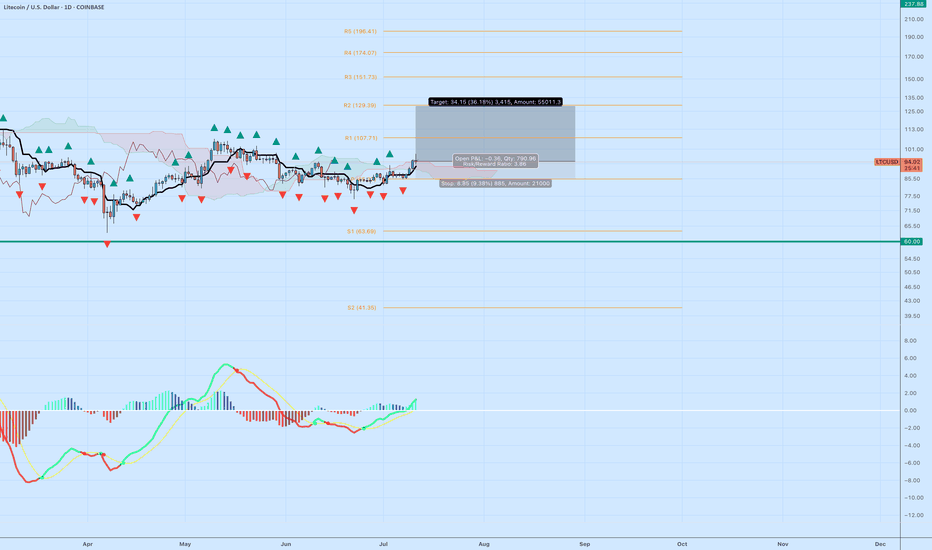Click the R4 (174.07) pivot label
The height and width of the screenshot is (550, 932).
pyautogui.click(x=360, y=53)
